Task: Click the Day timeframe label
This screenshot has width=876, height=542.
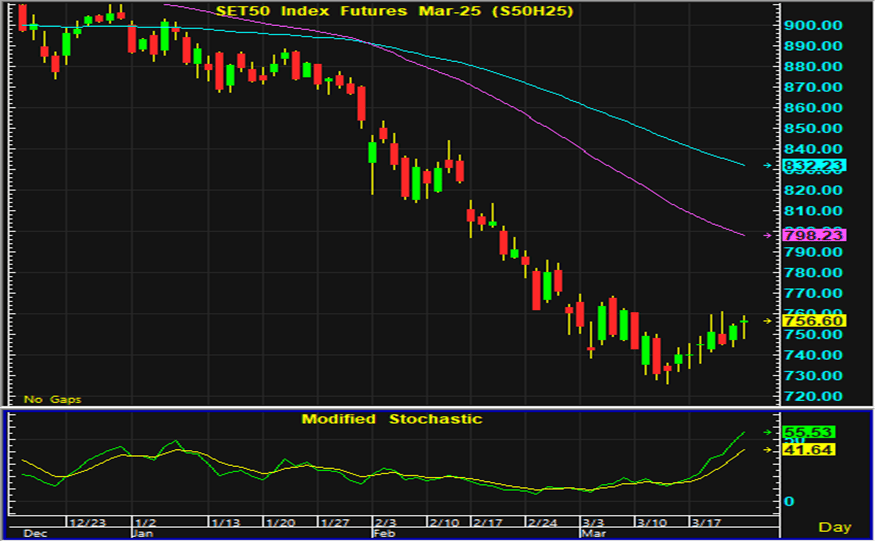Action: point(835,526)
